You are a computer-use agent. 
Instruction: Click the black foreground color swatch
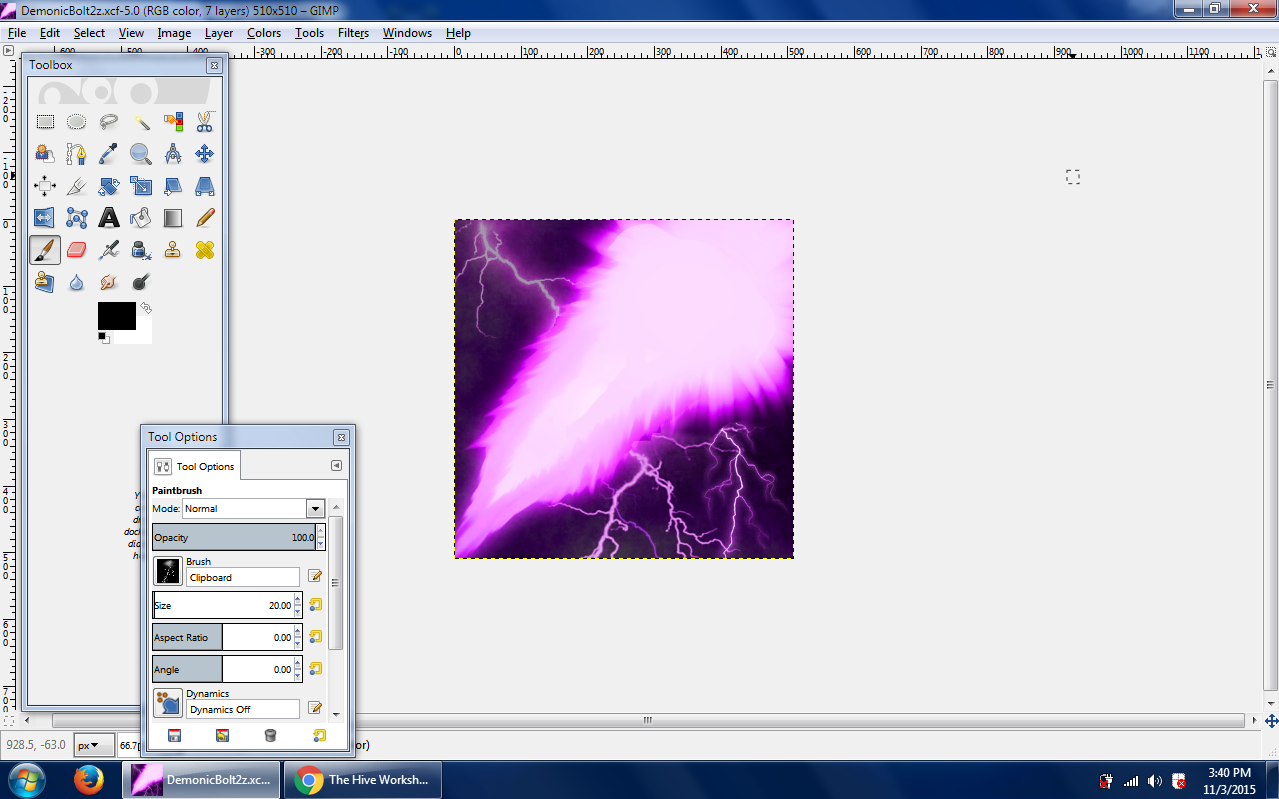tap(116, 316)
